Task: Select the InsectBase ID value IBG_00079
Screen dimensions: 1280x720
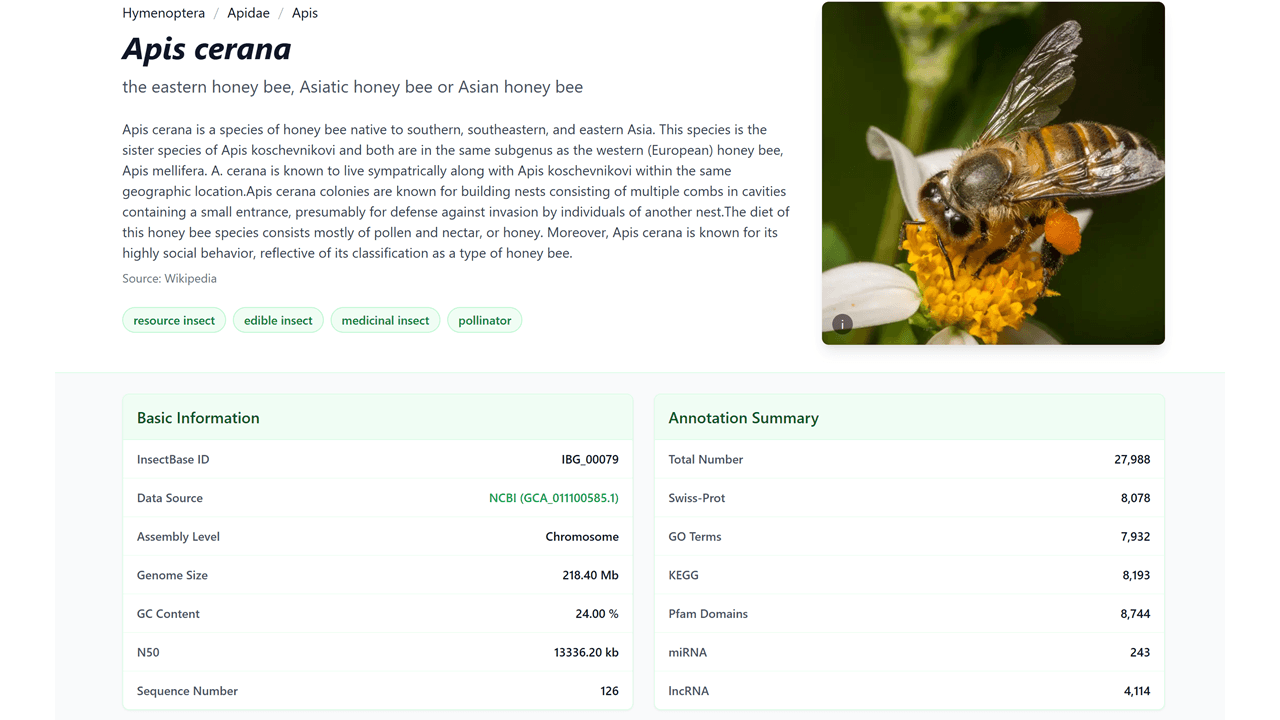Action: click(x=589, y=460)
